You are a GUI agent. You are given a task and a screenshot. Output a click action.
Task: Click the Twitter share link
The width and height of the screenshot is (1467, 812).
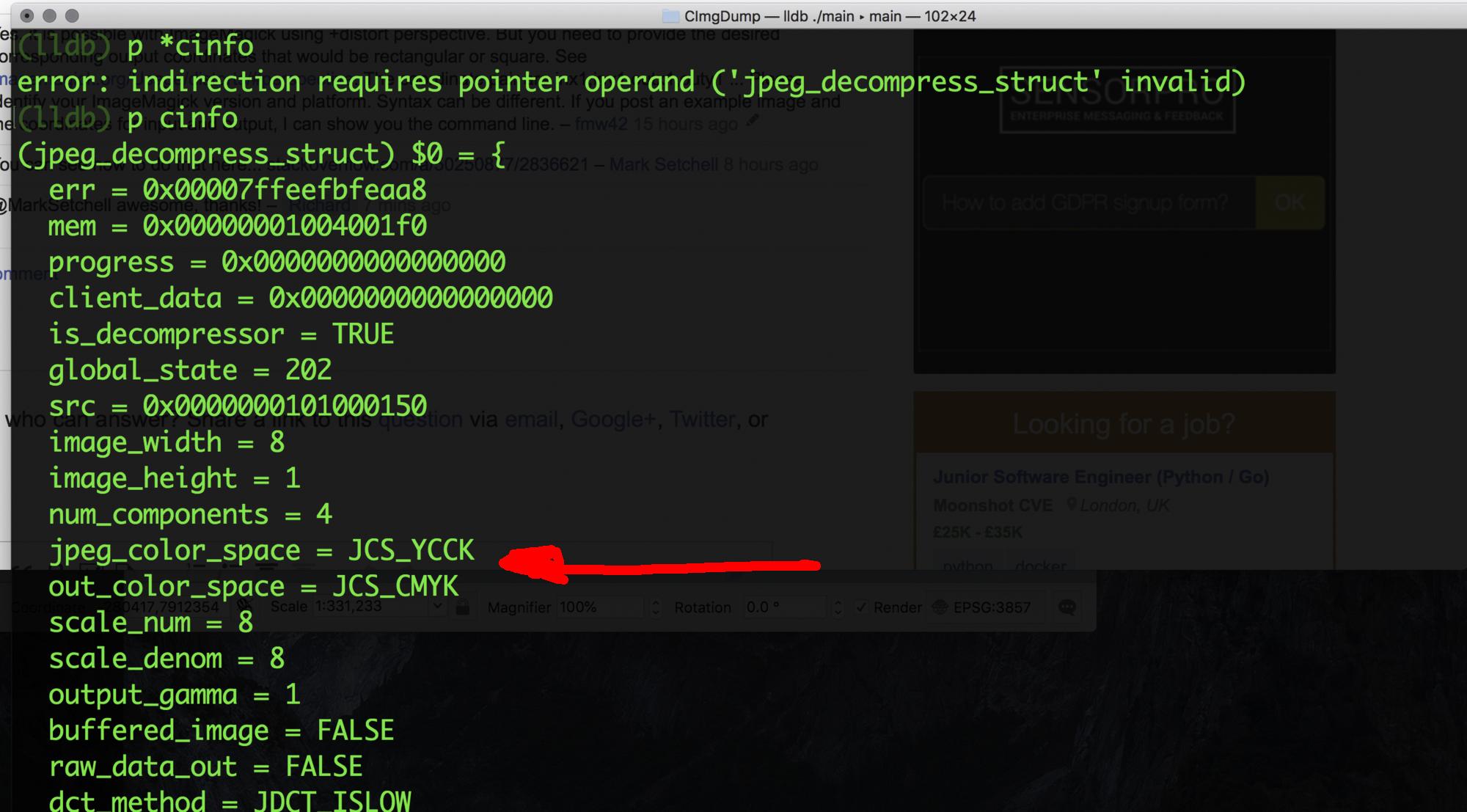click(x=702, y=420)
